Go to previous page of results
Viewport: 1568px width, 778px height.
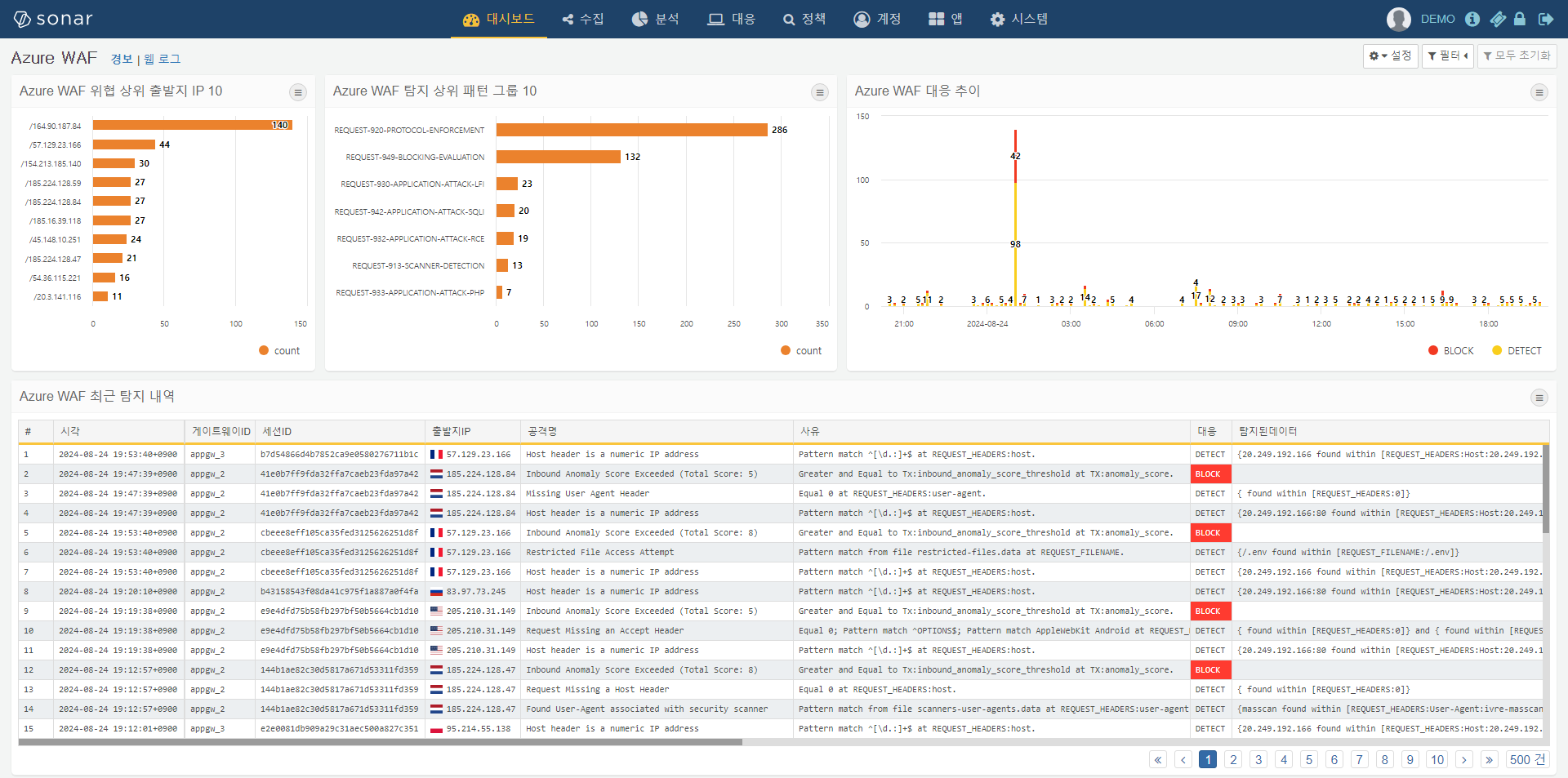1183,759
